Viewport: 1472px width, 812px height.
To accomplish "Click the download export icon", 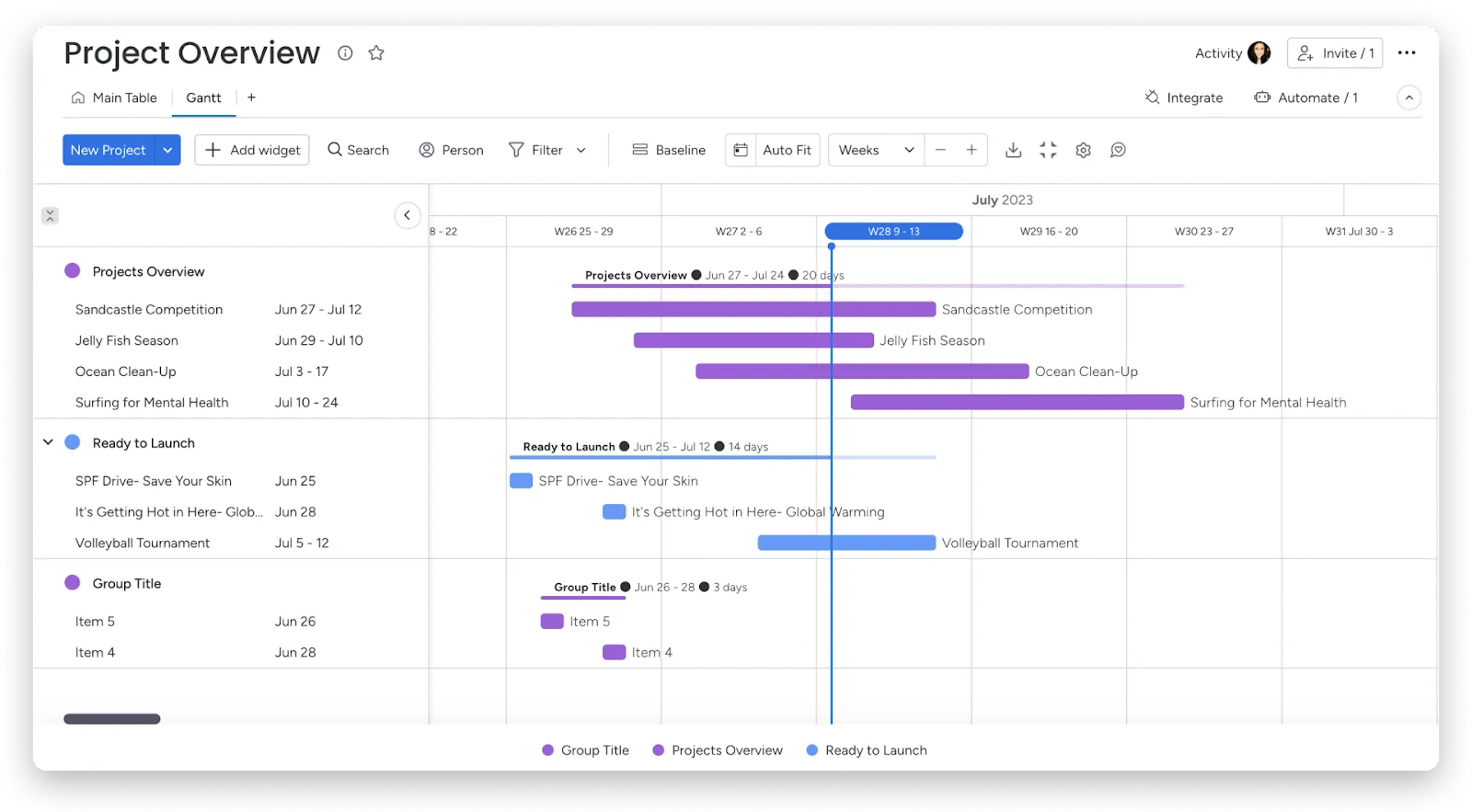I will click(1013, 150).
